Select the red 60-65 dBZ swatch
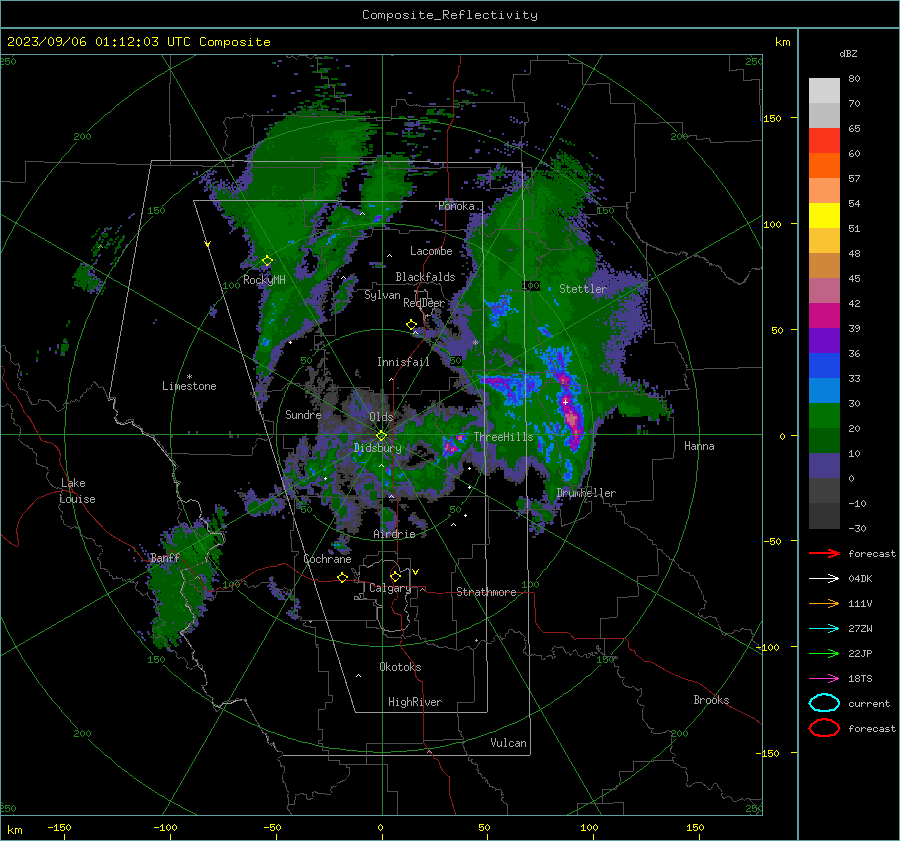900x841 pixels. [x=824, y=141]
